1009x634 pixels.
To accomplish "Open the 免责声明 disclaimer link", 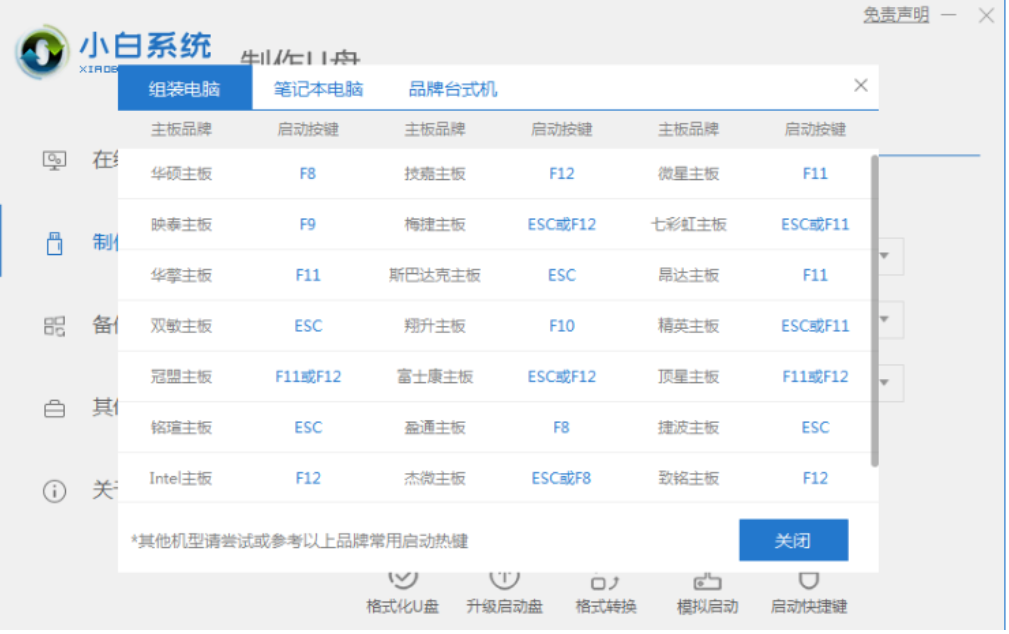I will (x=895, y=15).
